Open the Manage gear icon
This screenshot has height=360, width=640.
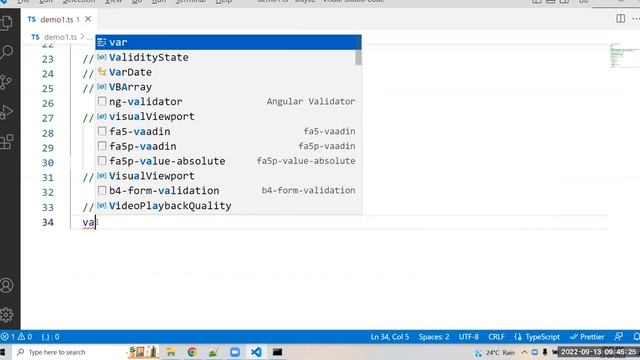[x=7, y=315]
